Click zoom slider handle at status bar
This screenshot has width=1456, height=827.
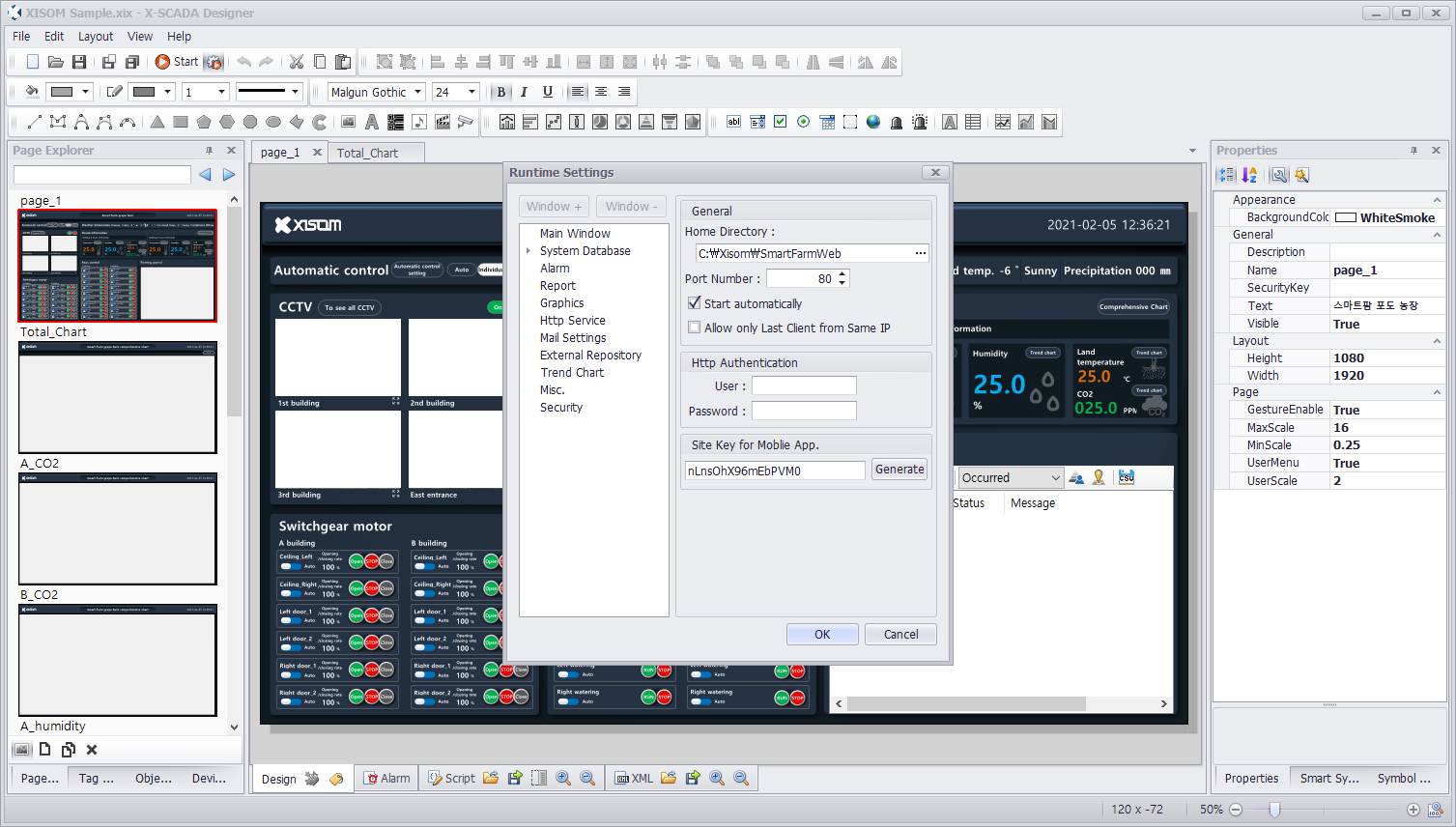(x=1274, y=810)
